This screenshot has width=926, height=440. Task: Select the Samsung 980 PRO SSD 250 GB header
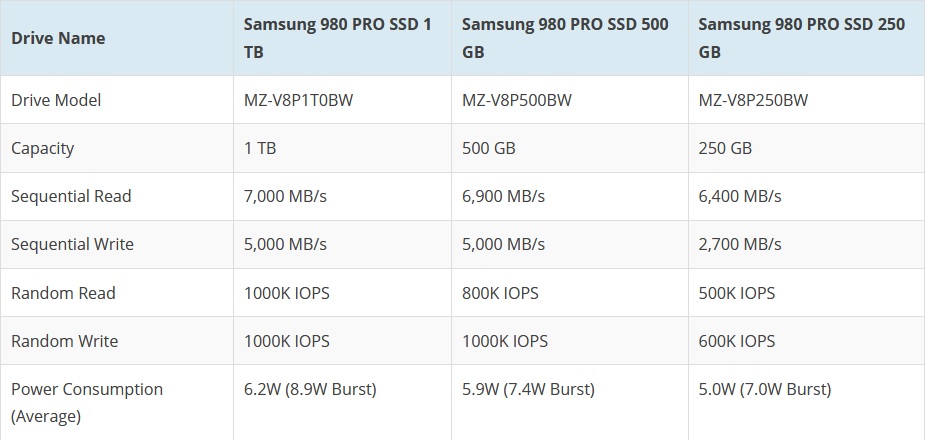802,38
